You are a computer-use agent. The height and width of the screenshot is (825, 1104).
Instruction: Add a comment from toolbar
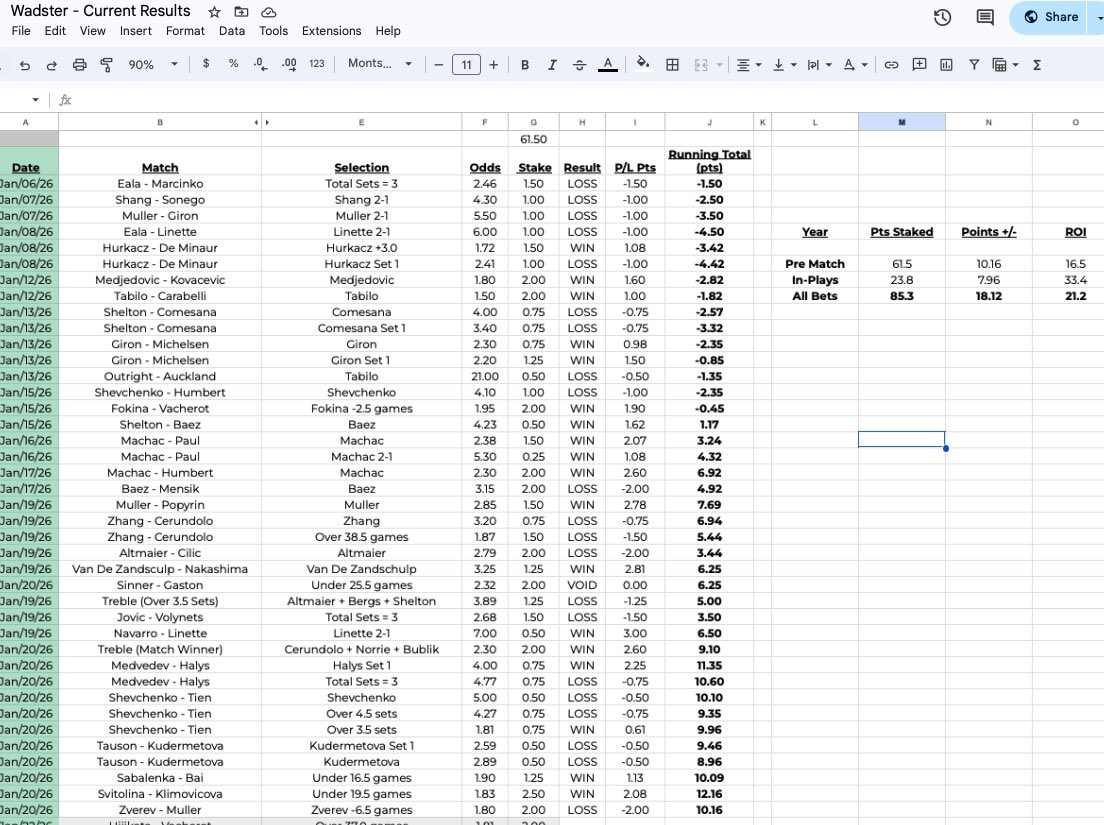pyautogui.click(x=919, y=65)
